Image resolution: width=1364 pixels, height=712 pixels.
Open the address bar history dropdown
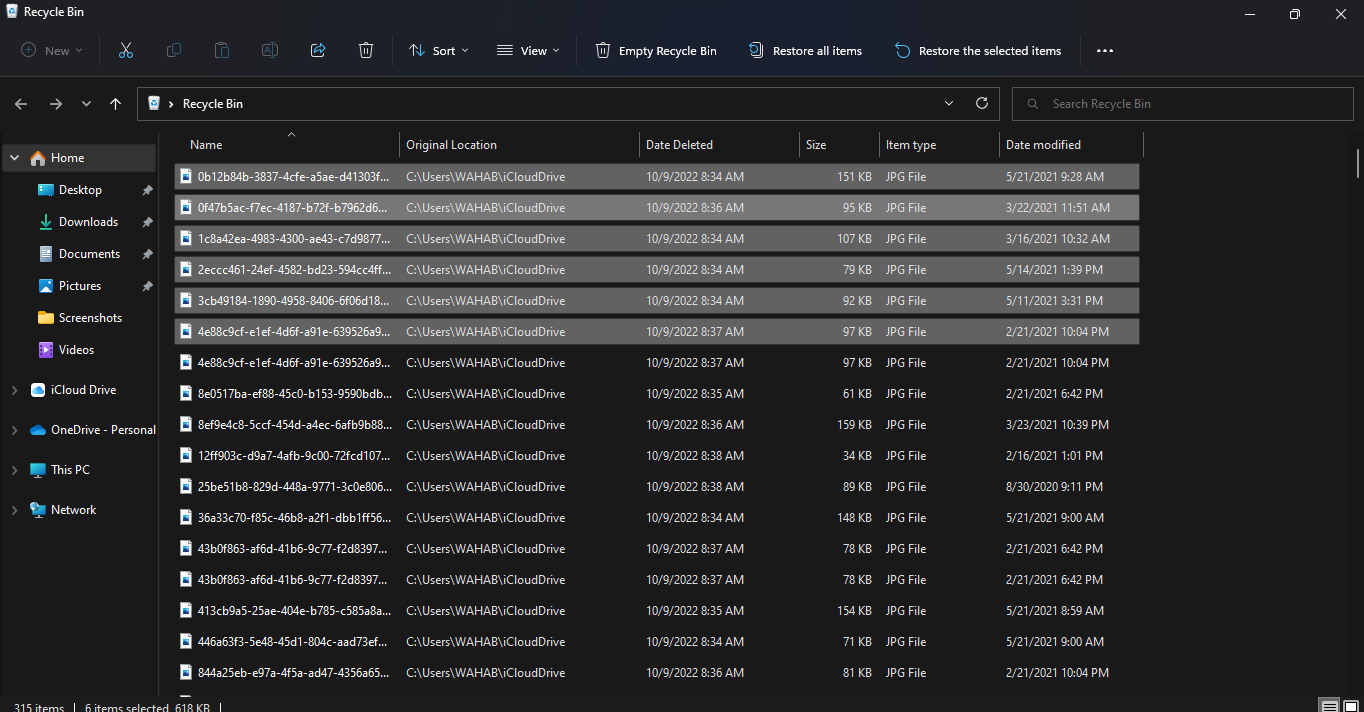[x=949, y=103]
